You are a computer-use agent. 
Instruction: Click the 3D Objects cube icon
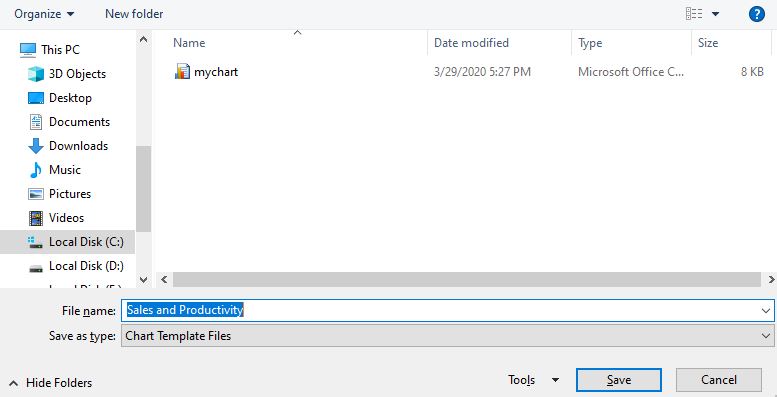click(x=36, y=74)
